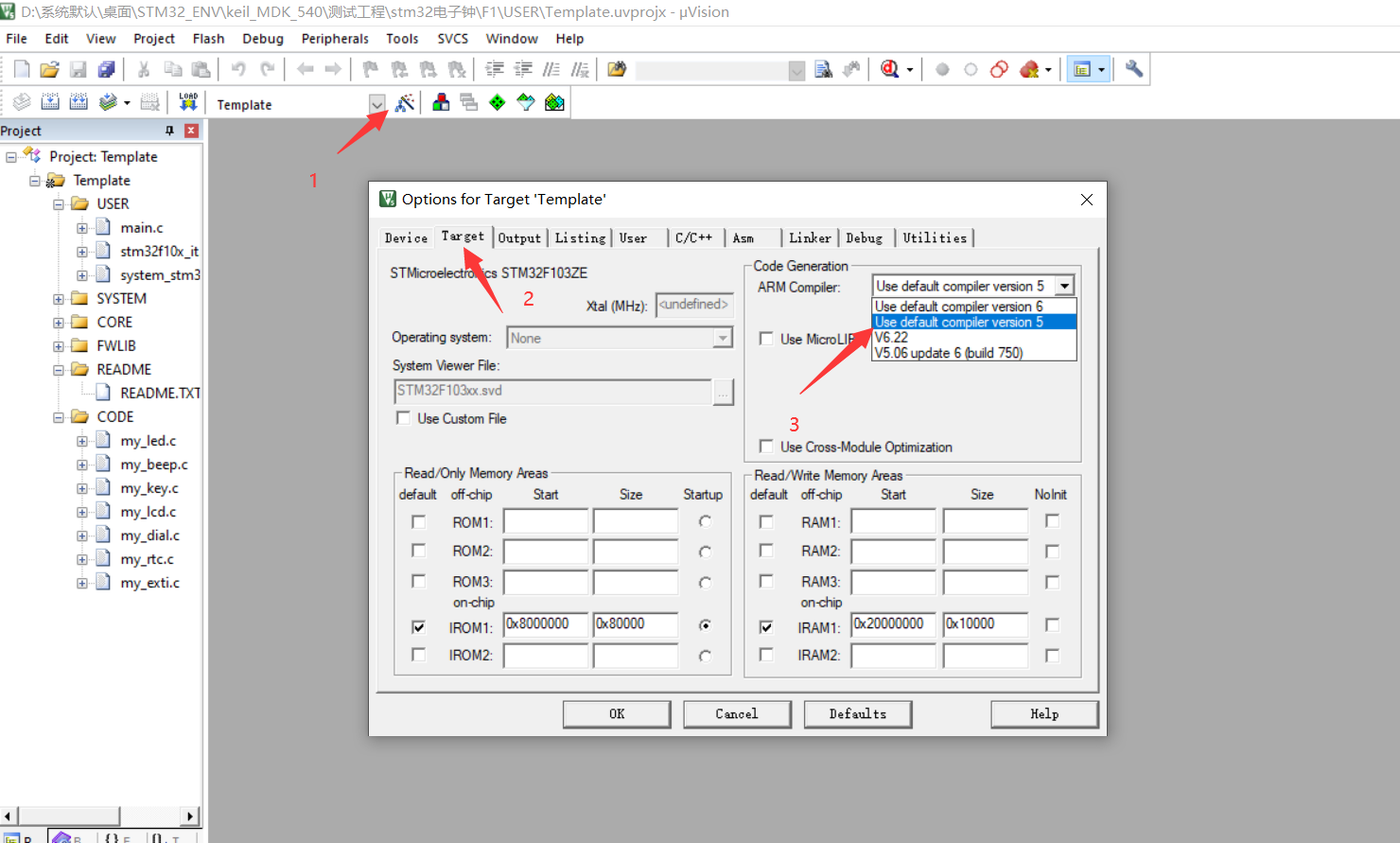Close the Options for Target dialog
The width and height of the screenshot is (1400, 843).
[x=1087, y=200]
